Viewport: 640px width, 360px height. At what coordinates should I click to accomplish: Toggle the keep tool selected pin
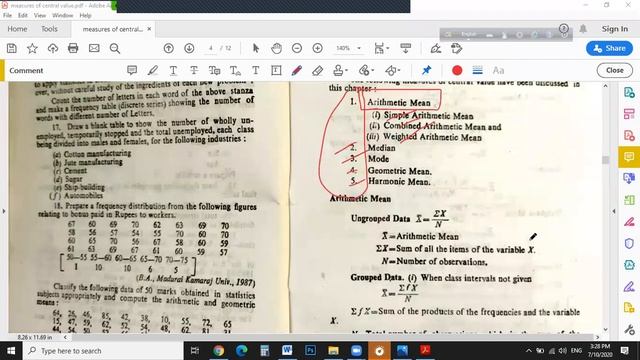(x=427, y=70)
